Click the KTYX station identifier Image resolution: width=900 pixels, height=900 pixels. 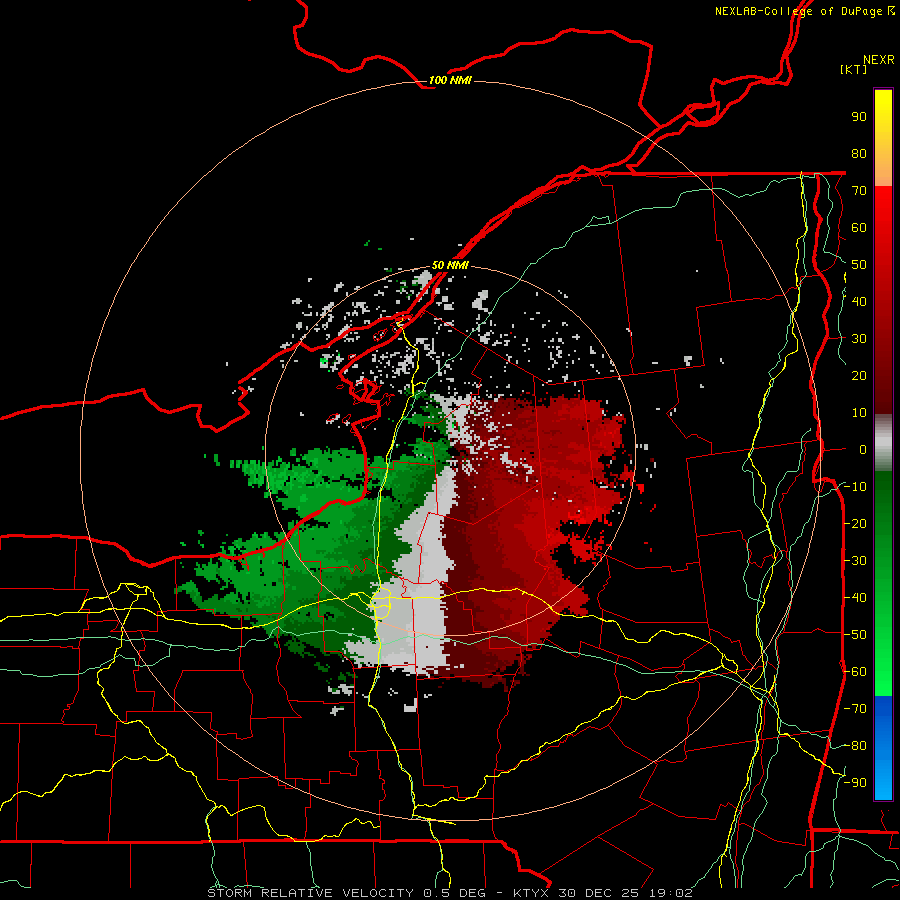coord(532,893)
